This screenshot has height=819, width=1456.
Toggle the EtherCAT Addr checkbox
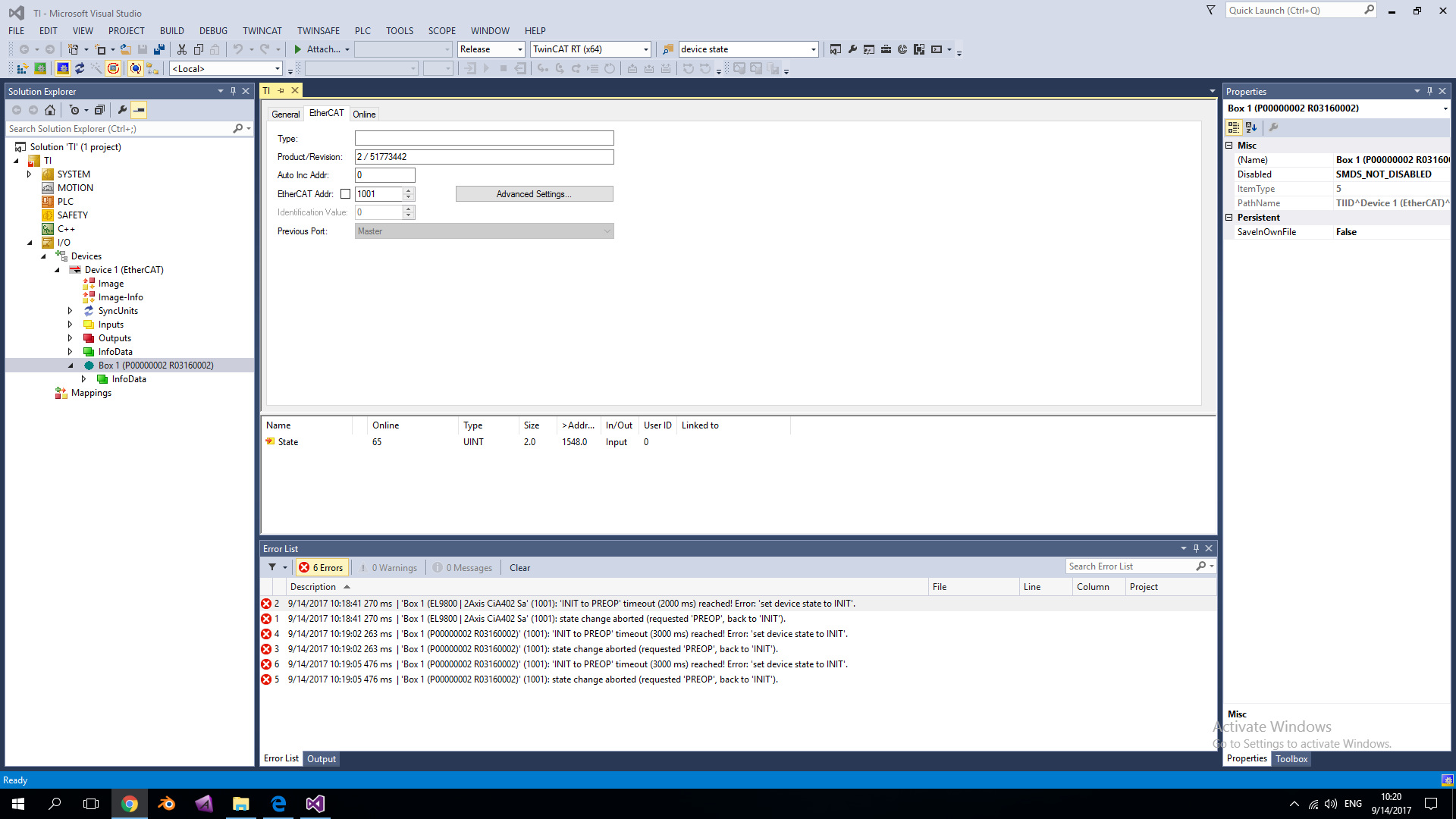click(346, 194)
